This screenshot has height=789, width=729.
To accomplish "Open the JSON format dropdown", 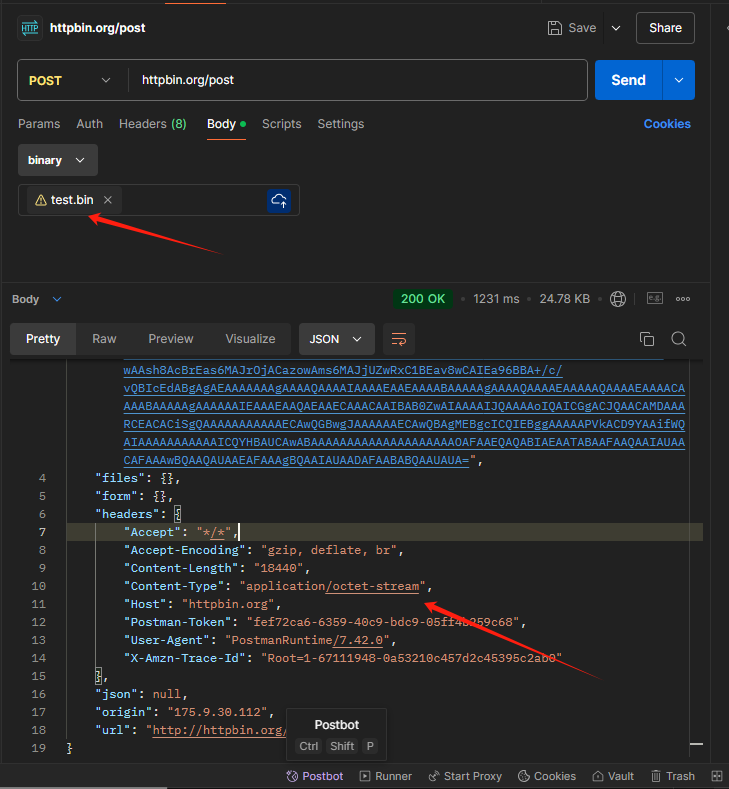I will [x=336, y=339].
